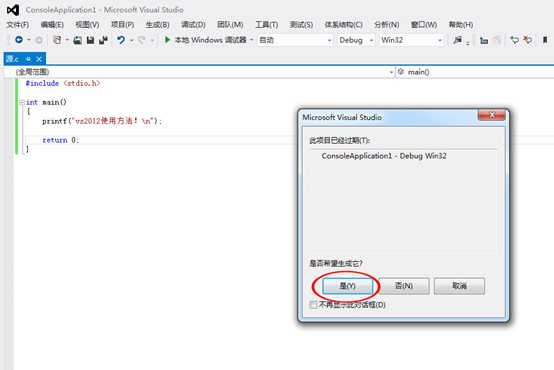The width and height of the screenshot is (554, 370).
Task: Open the 测试(S) menu
Action: pos(301,25)
